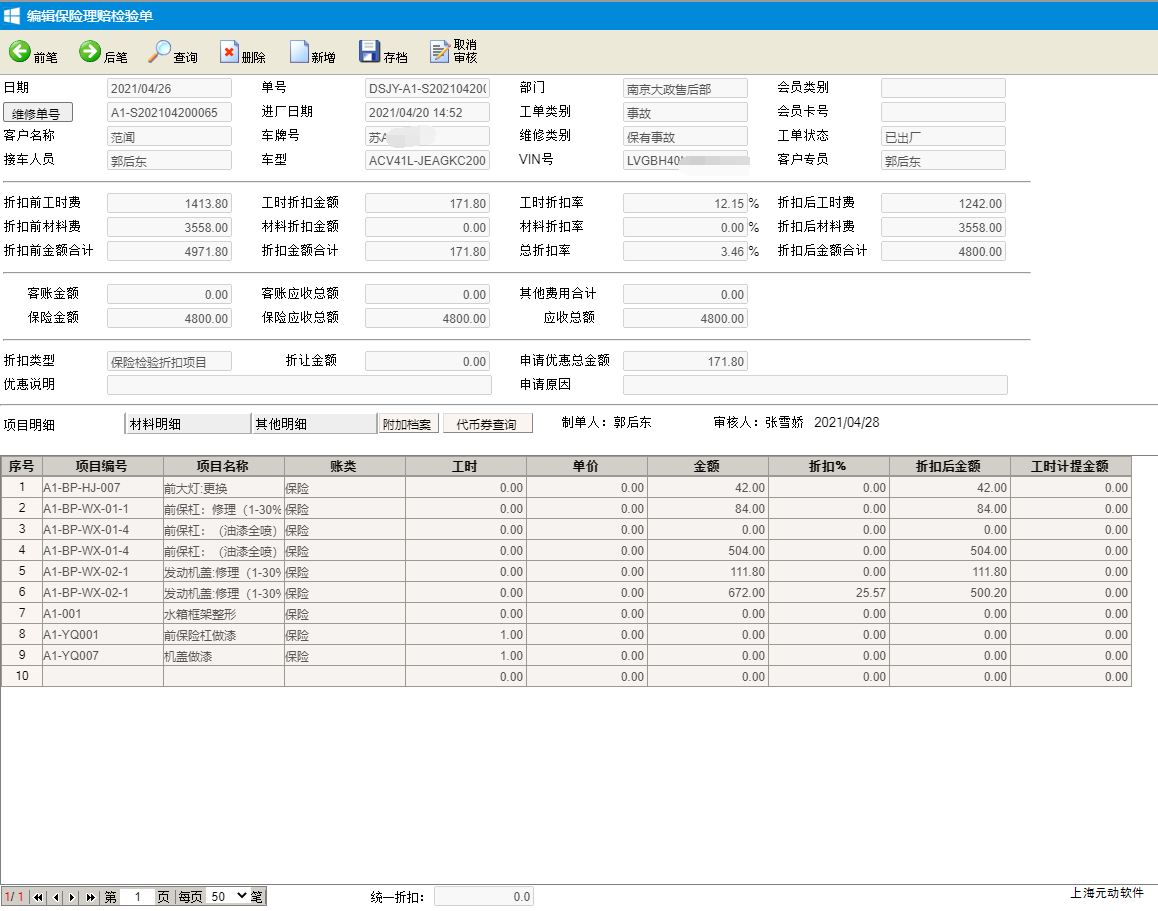Click the 前笔 previous record arrow icon
The image size is (1158, 911).
pyautogui.click(x=19, y=53)
